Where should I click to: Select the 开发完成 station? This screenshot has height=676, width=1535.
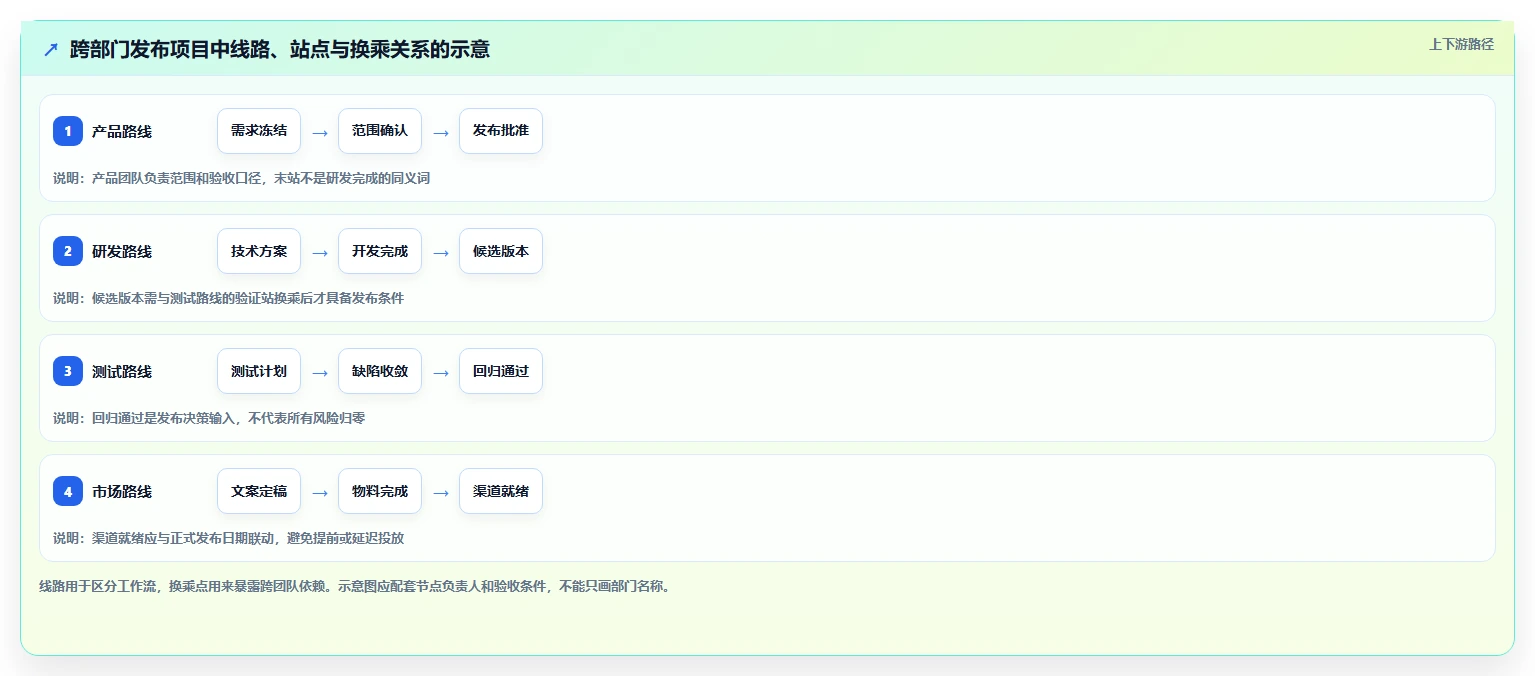(380, 251)
